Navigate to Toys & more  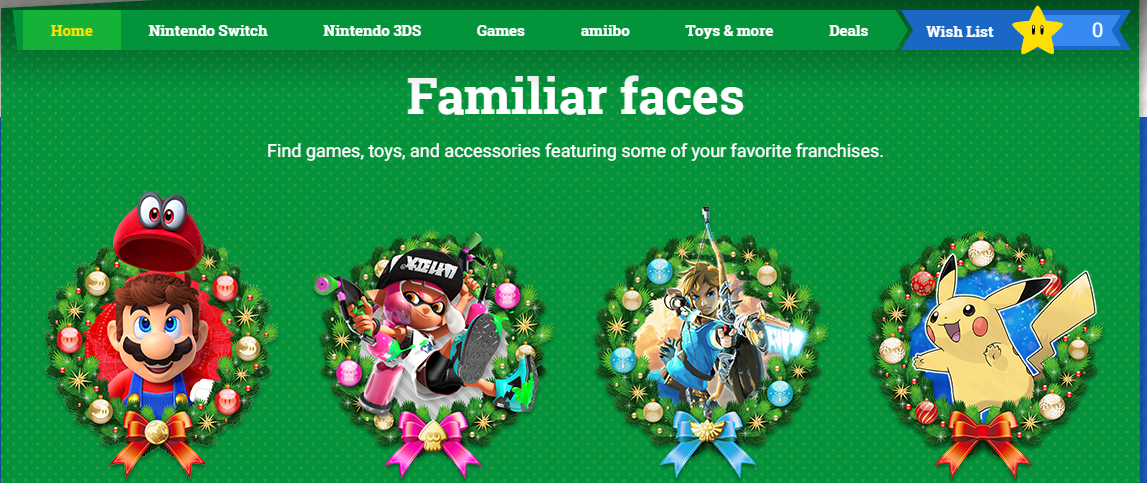729,31
